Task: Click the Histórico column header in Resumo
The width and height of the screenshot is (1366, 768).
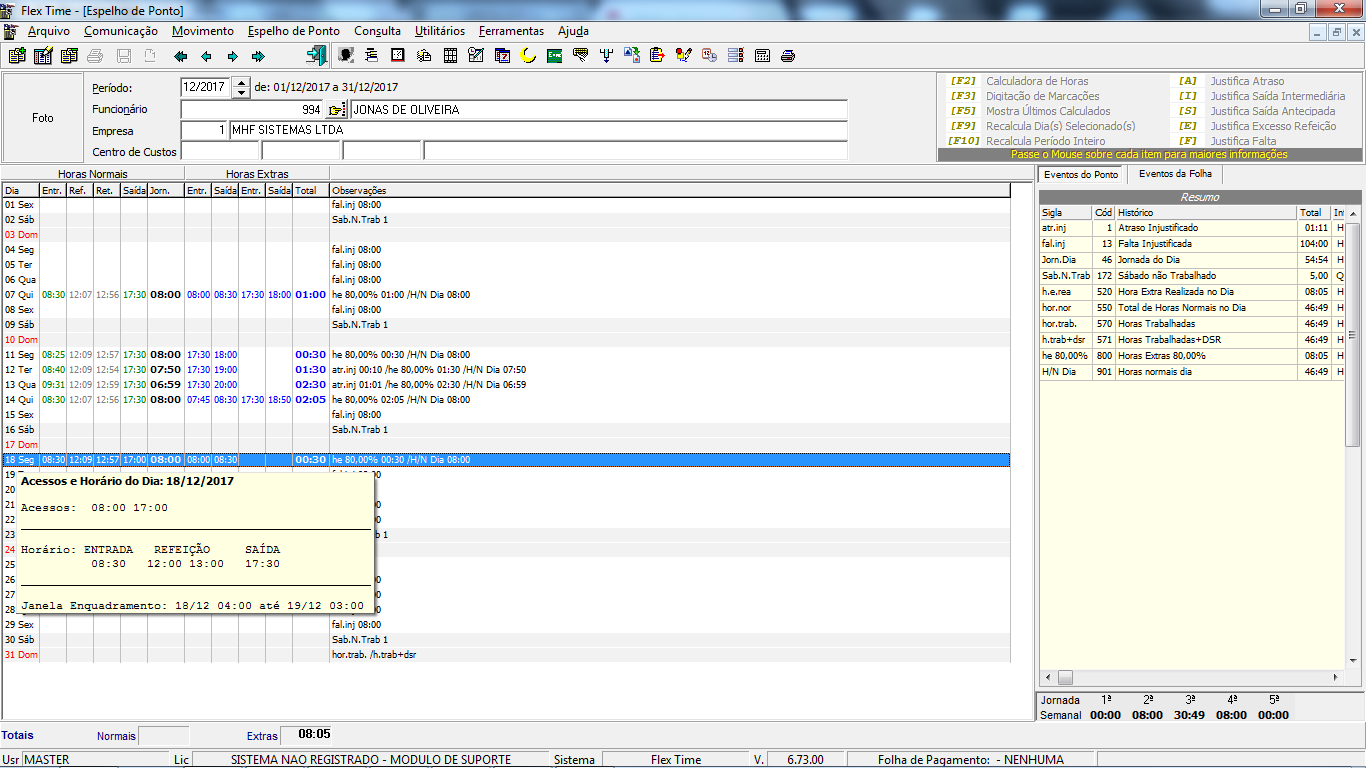Action: 1206,213
